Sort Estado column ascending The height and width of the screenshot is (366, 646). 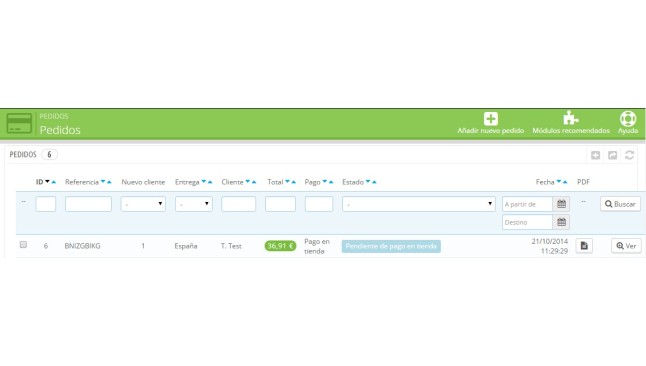pyautogui.click(x=374, y=182)
